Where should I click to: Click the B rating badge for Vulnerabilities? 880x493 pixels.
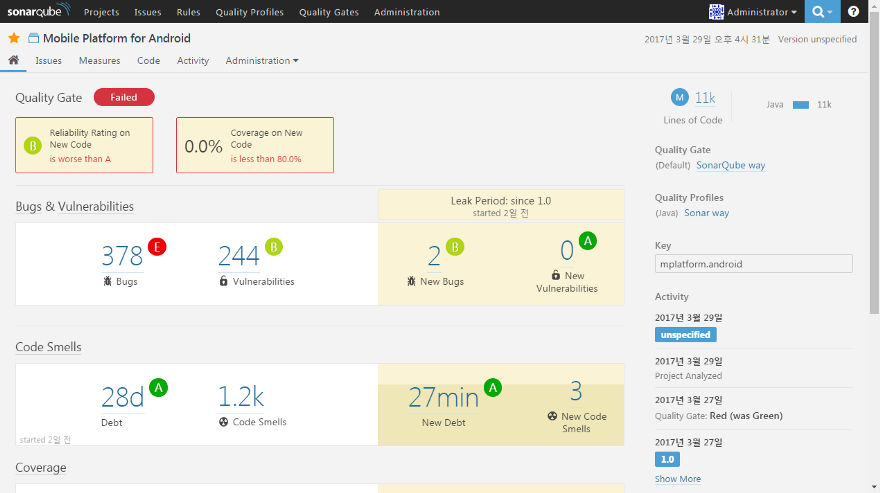coord(274,246)
